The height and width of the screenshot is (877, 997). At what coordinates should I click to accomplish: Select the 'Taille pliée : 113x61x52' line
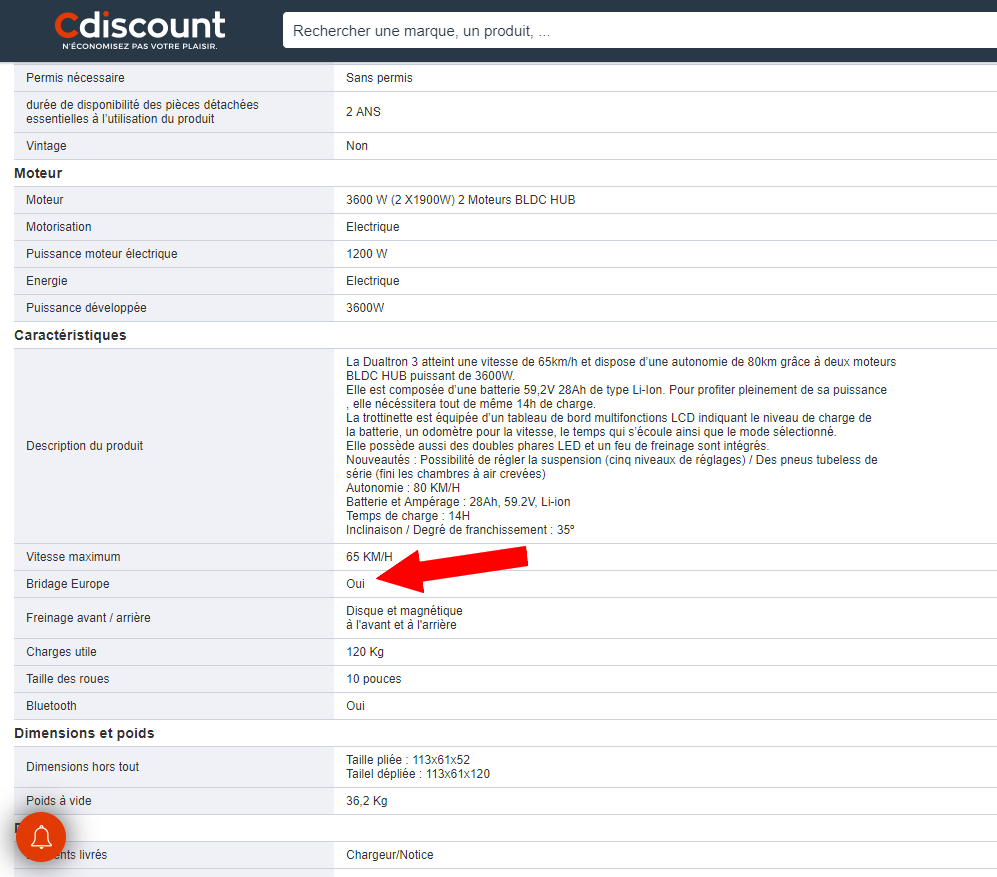408,760
